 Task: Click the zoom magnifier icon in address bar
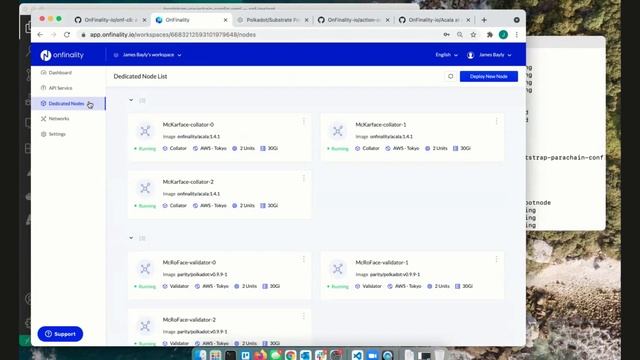point(460,35)
